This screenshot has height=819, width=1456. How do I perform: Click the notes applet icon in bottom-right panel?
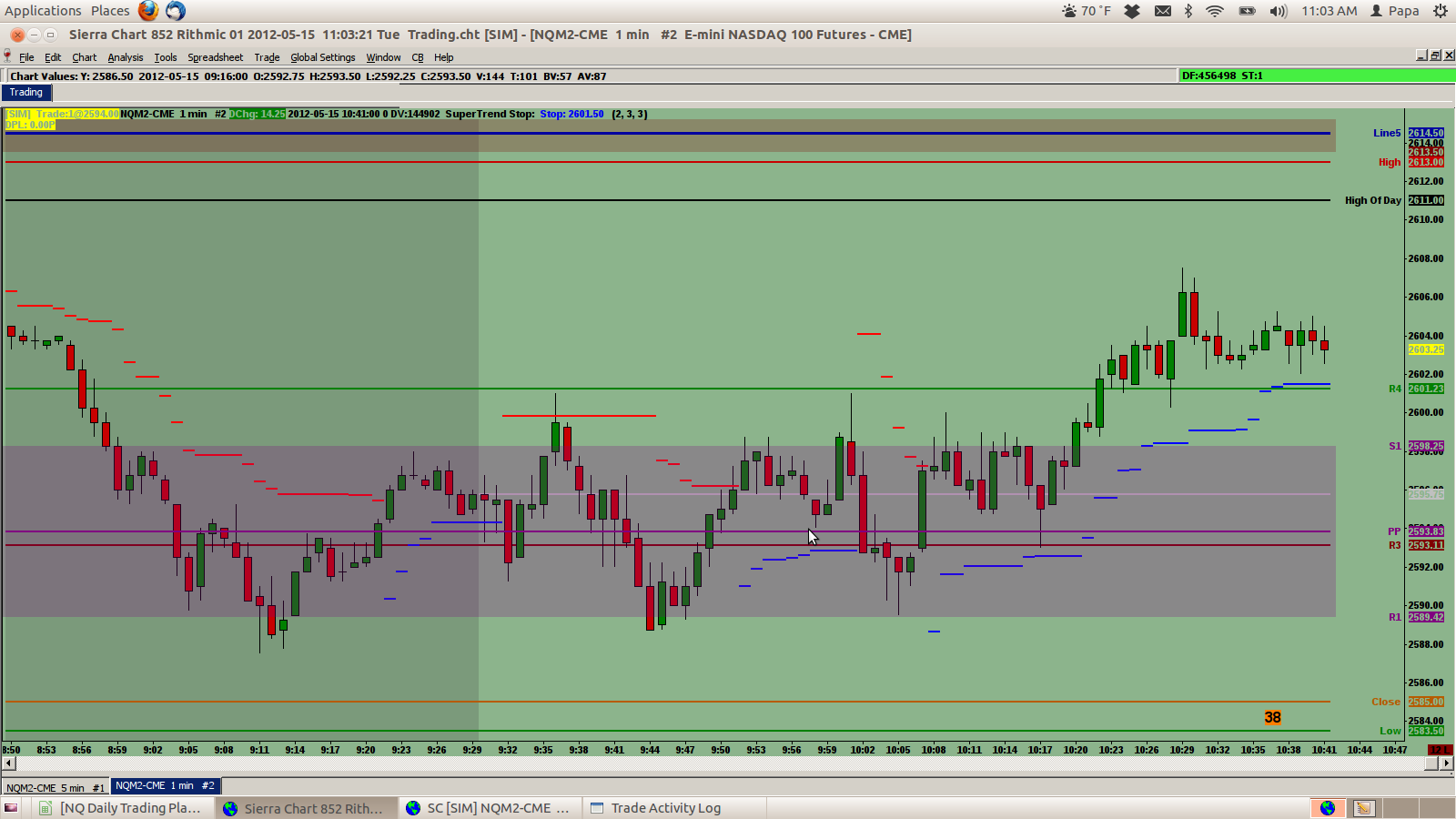pos(1363,808)
